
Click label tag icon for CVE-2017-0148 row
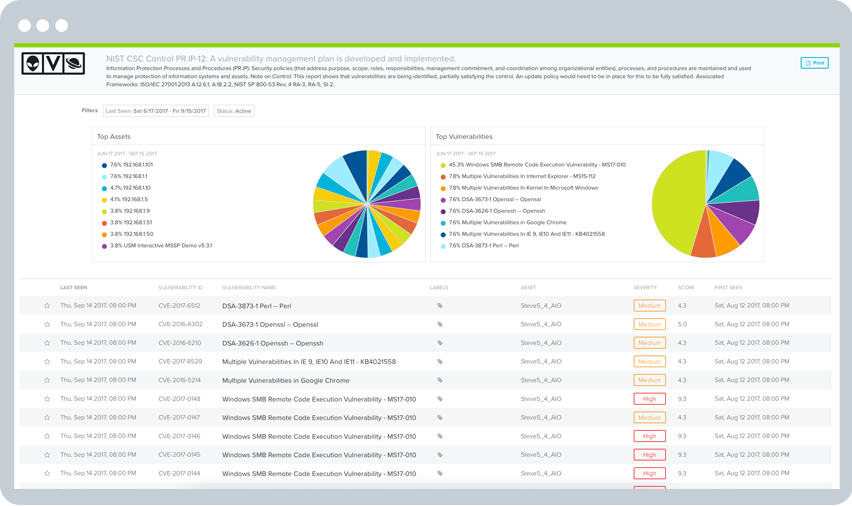pos(439,399)
